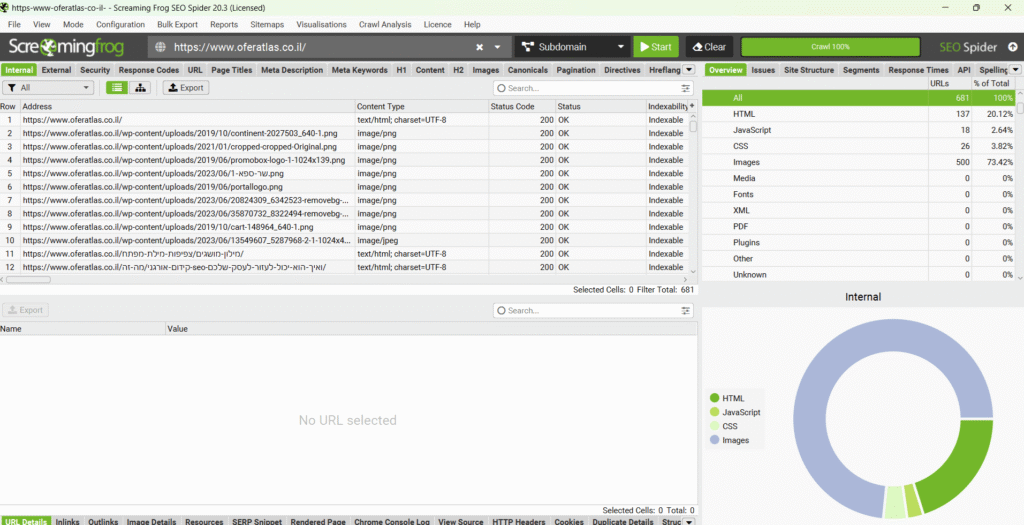The width and height of the screenshot is (1024, 525).
Task: Open the Licence menu
Action: click(x=438, y=24)
